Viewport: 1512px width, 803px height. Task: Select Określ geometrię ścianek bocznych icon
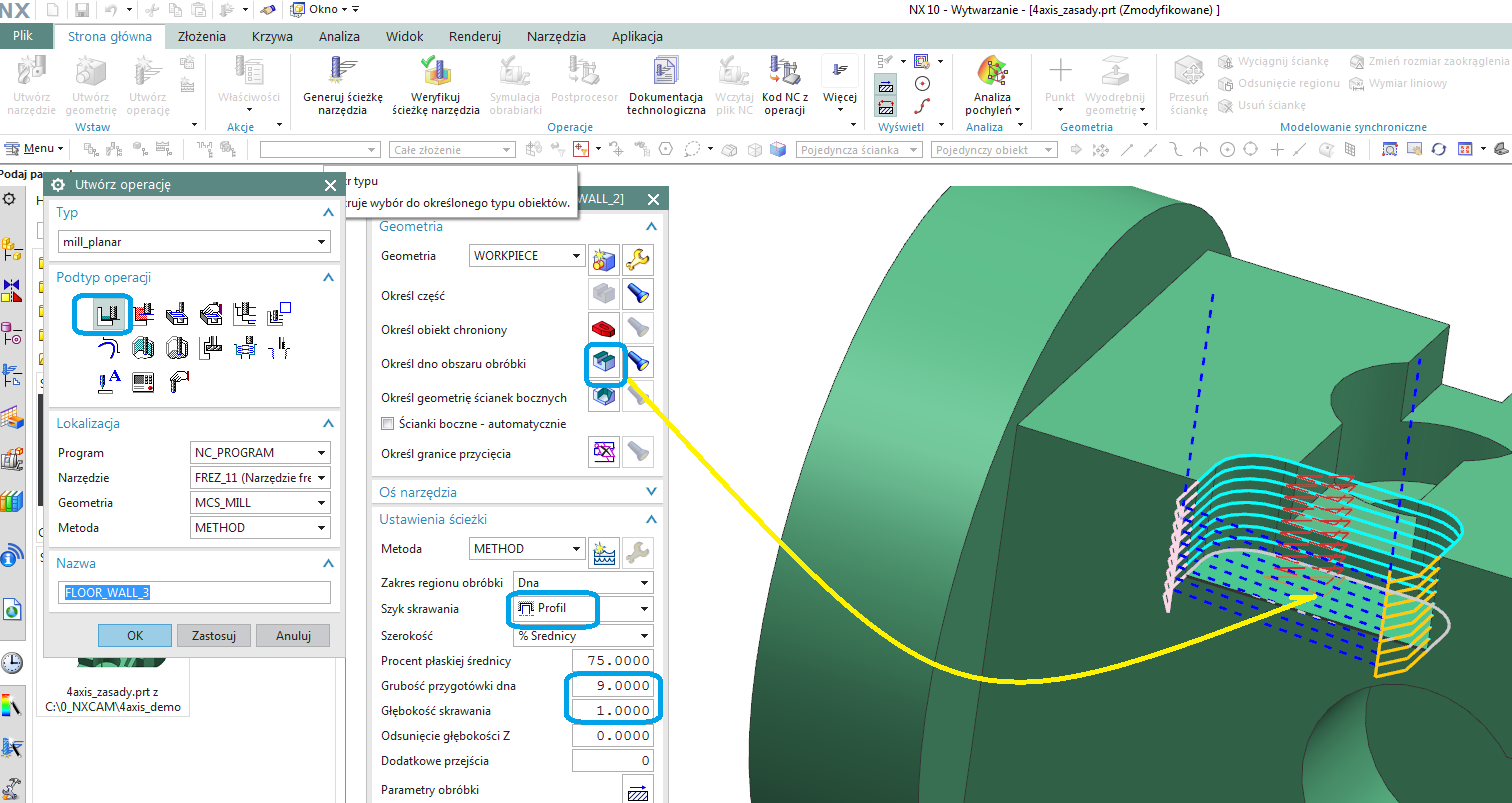click(603, 397)
